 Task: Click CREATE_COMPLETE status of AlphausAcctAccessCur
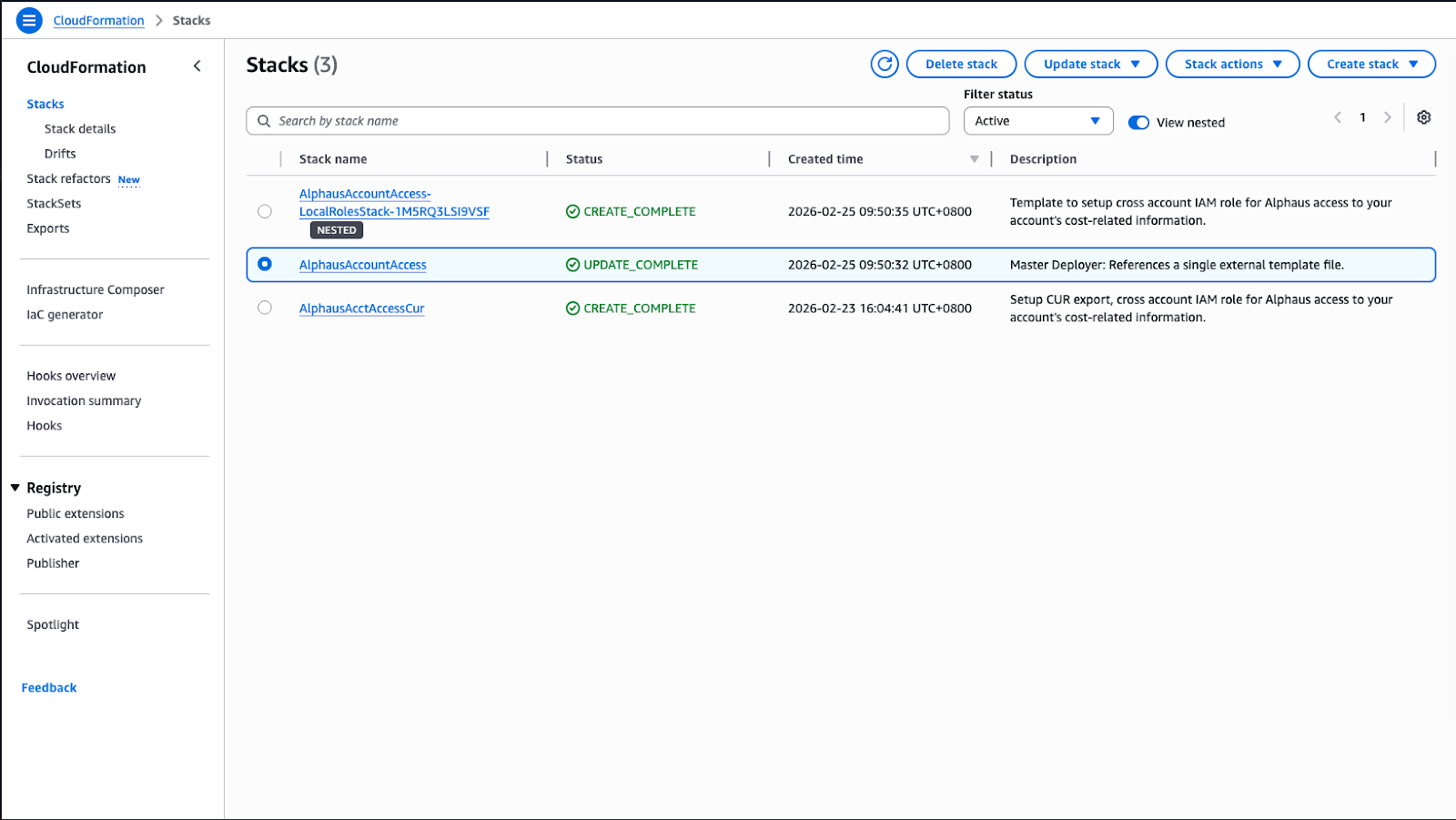[x=640, y=309]
